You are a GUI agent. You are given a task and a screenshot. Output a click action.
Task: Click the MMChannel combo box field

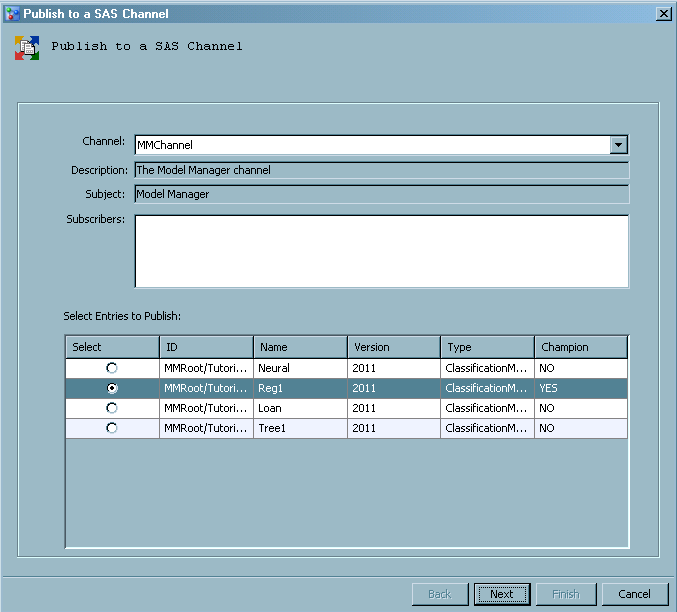pos(370,145)
